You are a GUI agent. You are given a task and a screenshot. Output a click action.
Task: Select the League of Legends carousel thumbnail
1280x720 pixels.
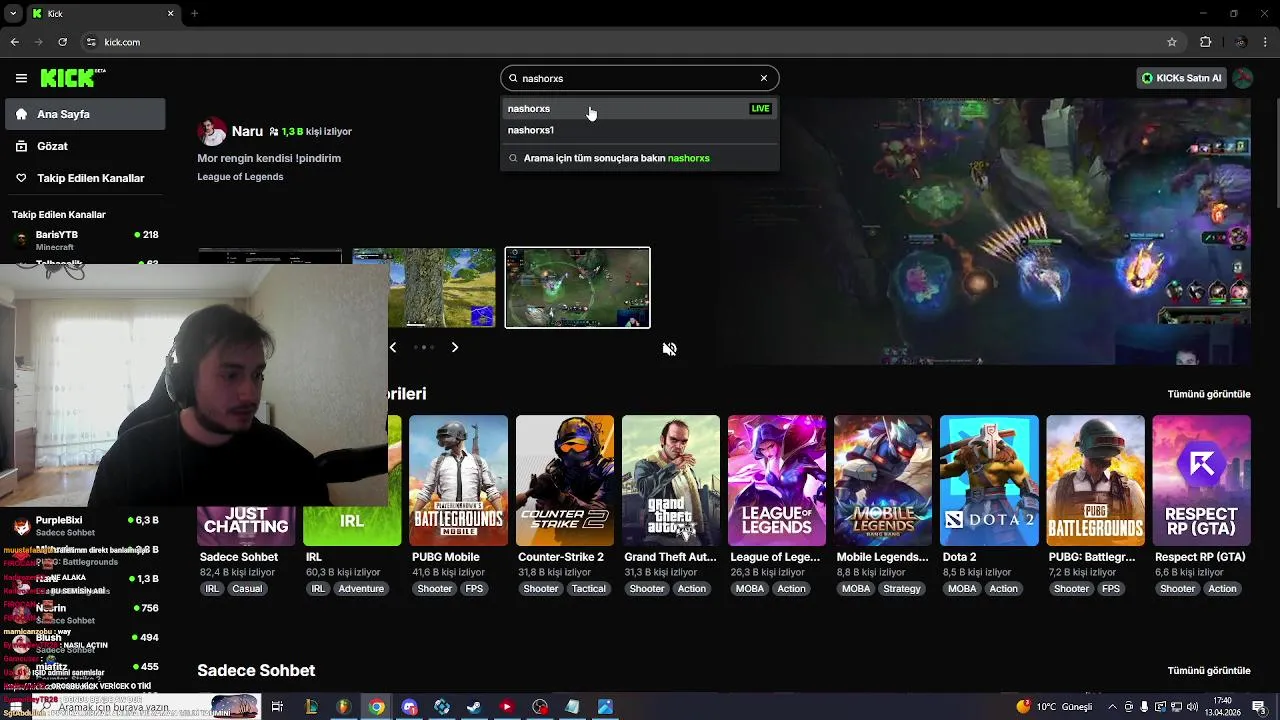tap(577, 288)
